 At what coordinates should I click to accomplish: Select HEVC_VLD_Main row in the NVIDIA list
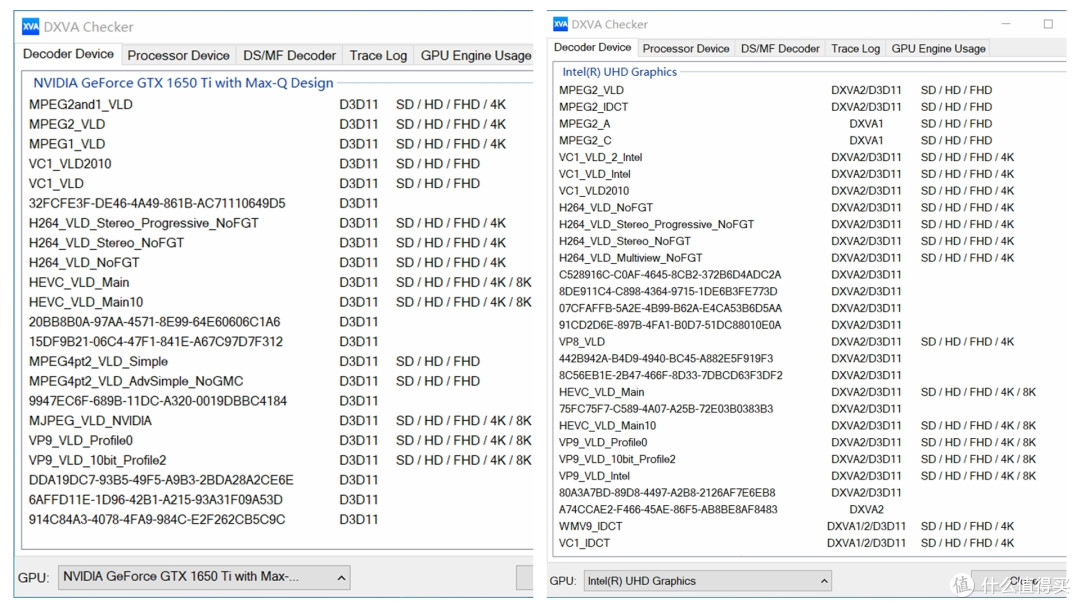[280, 282]
